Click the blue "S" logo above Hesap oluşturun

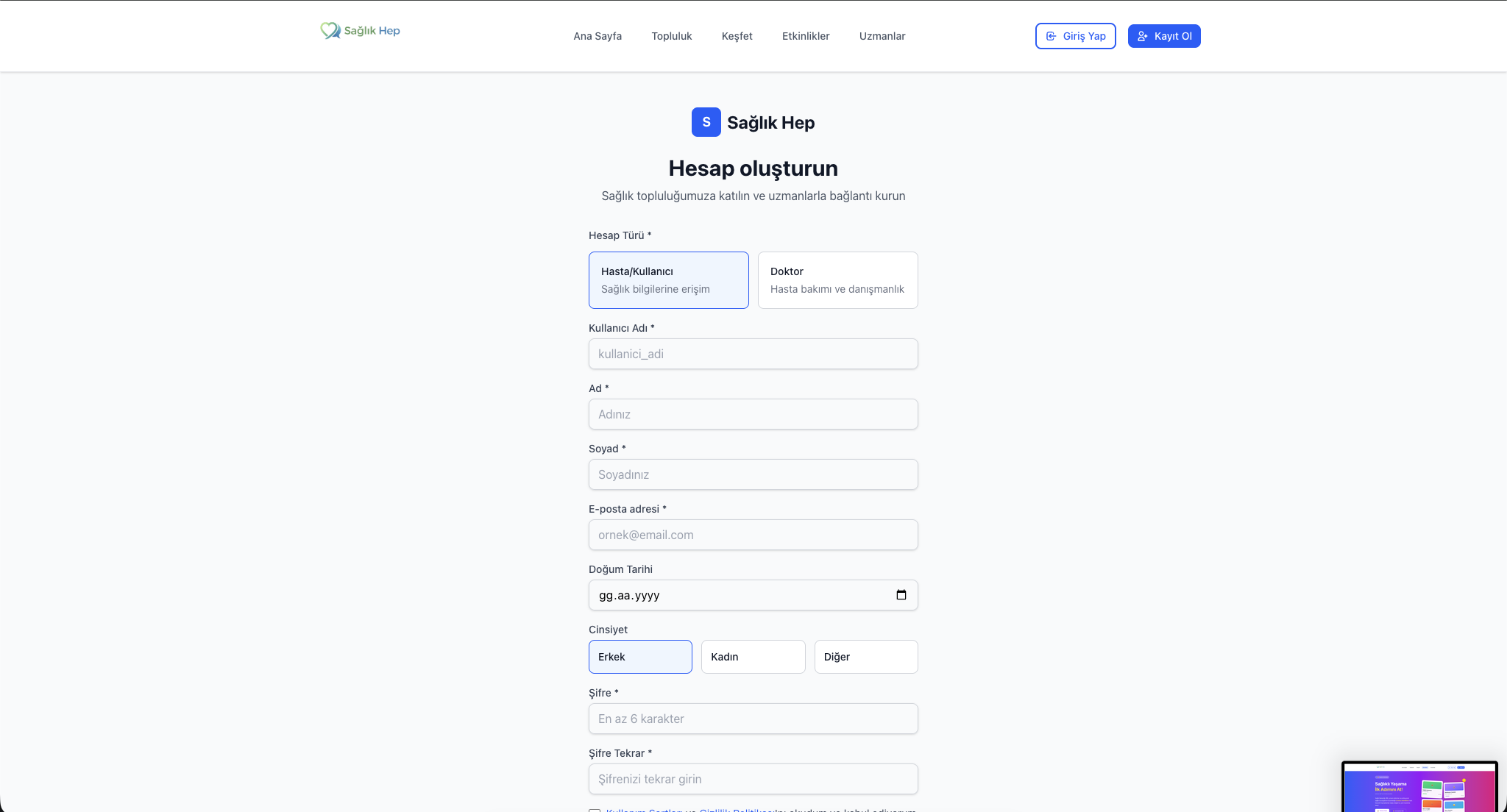[x=706, y=122]
